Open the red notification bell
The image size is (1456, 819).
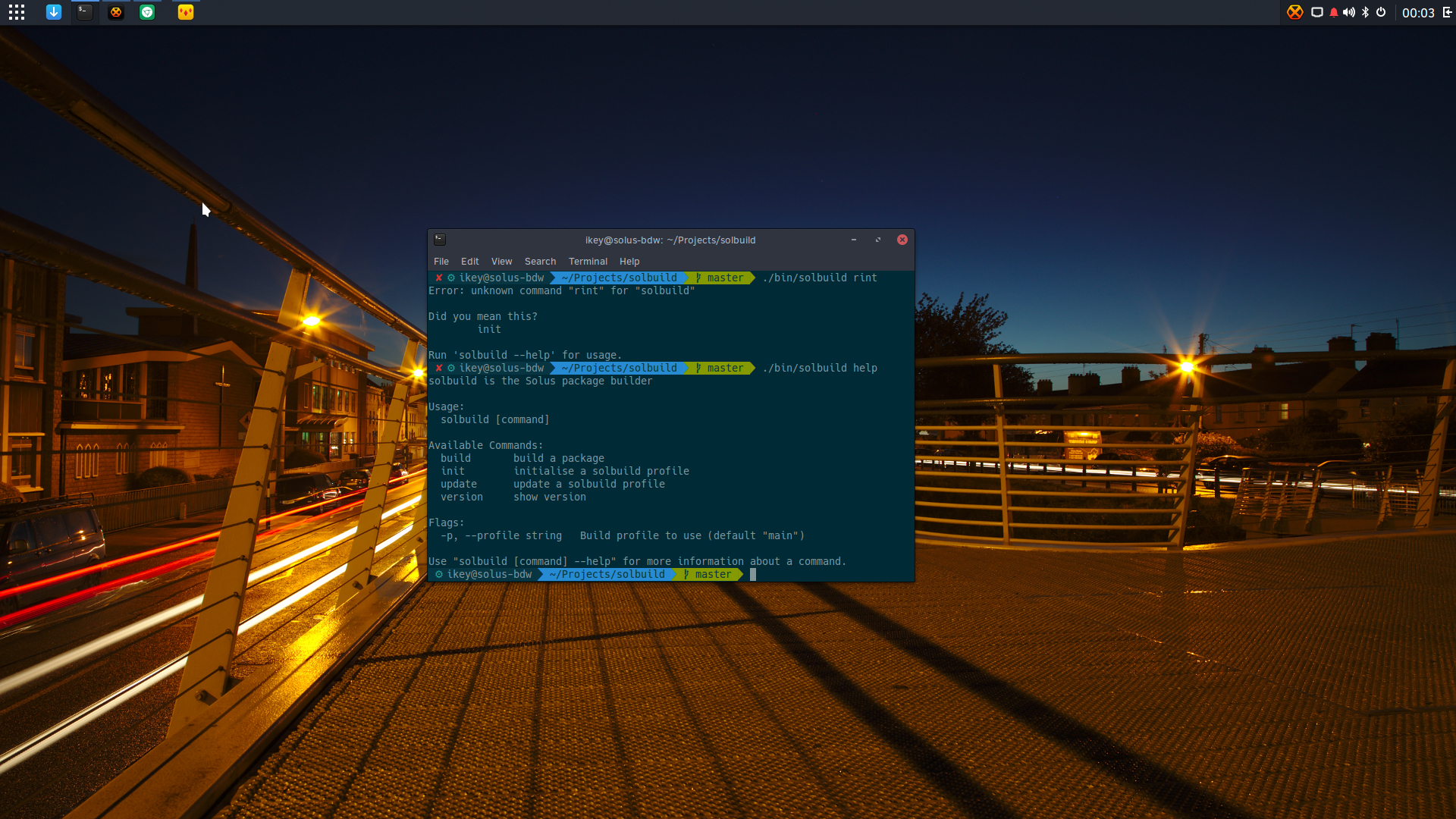click(x=1334, y=12)
